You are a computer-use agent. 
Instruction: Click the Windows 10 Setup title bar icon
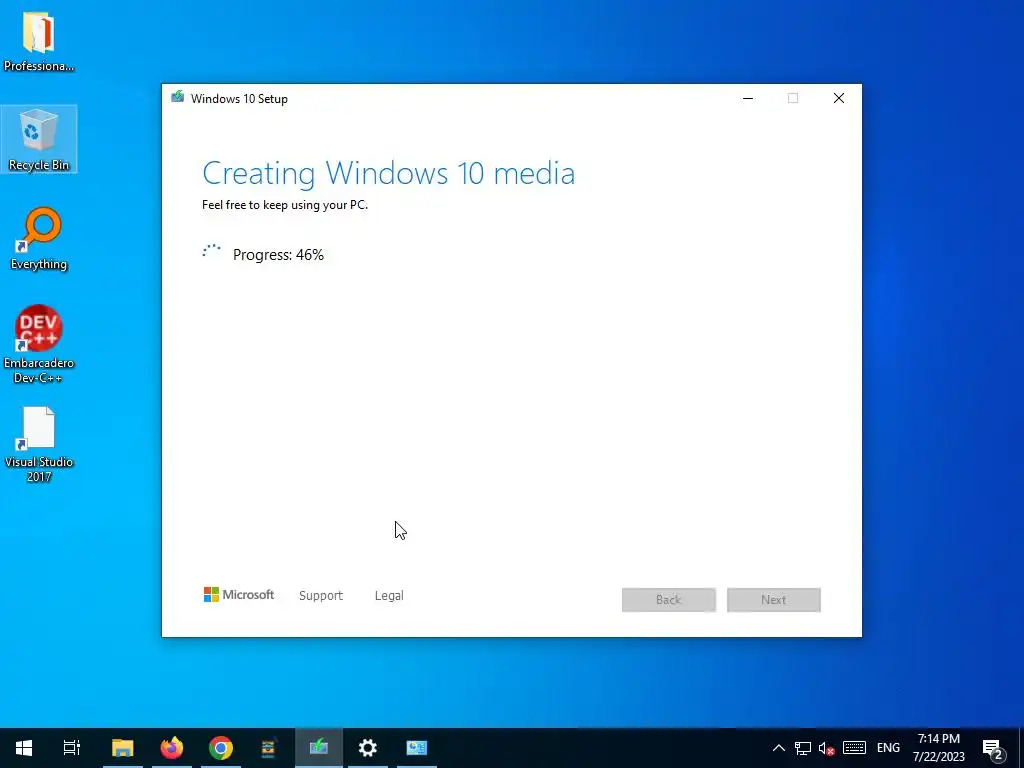(178, 98)
